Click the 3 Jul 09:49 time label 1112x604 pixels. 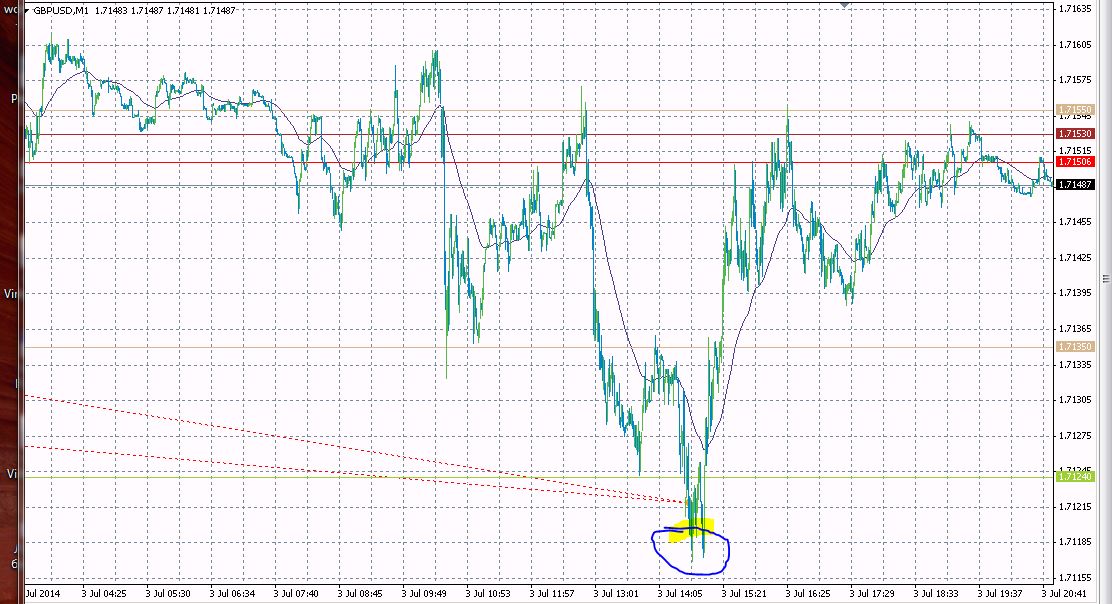(x=424, y=593)
